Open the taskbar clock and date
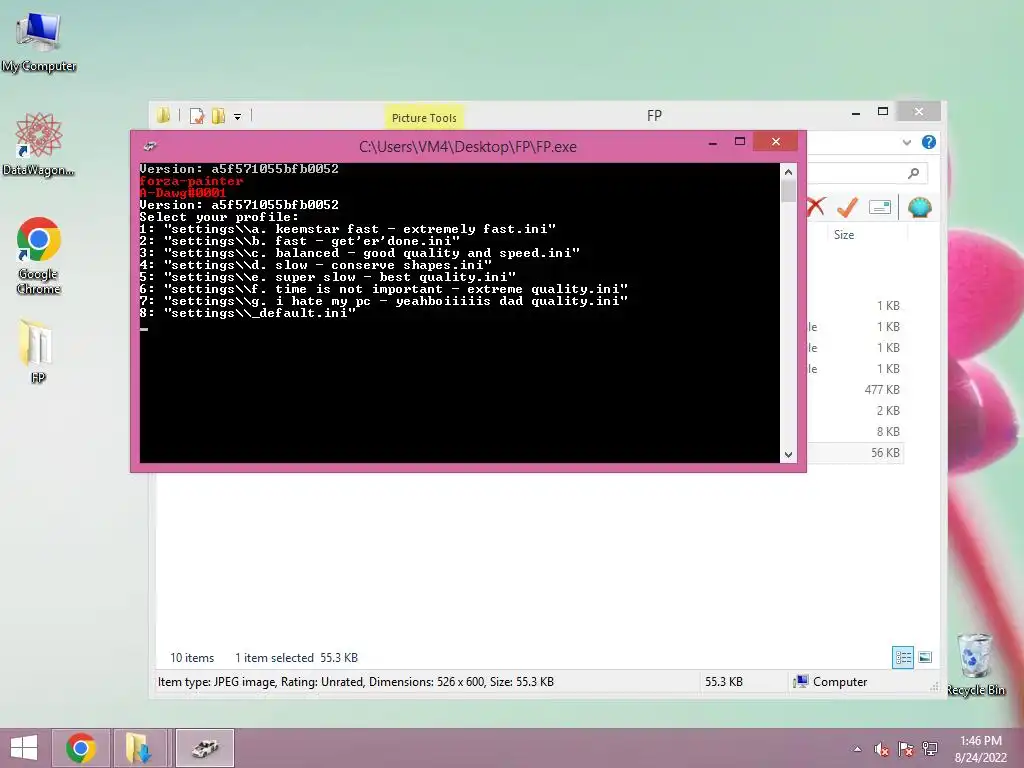The width and height of the screenshot is (1024, 768). click(981, 749)
